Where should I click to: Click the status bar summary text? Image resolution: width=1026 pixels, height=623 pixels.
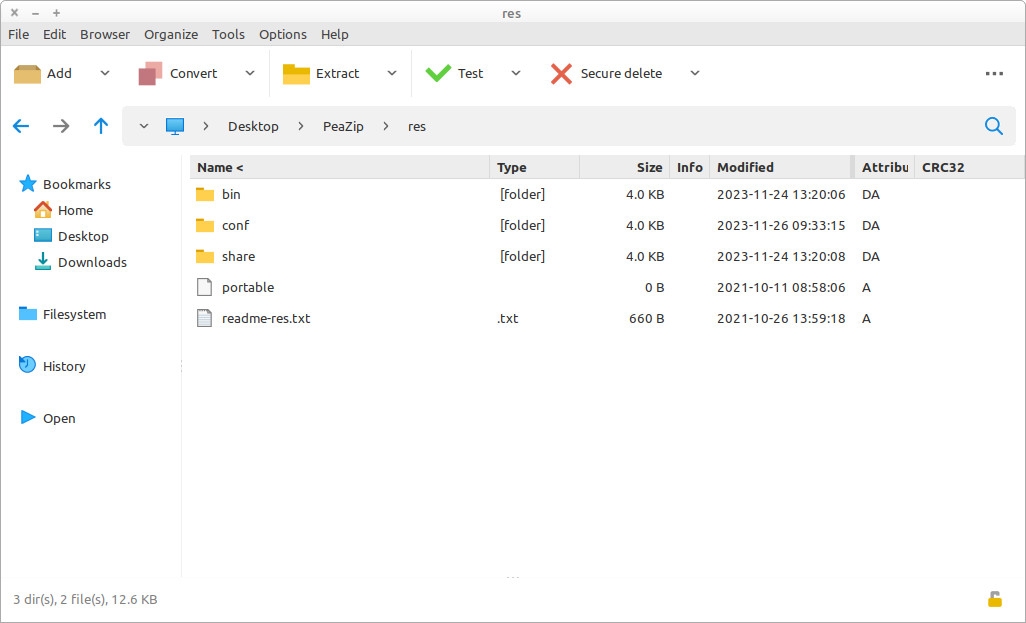point(85,599)
